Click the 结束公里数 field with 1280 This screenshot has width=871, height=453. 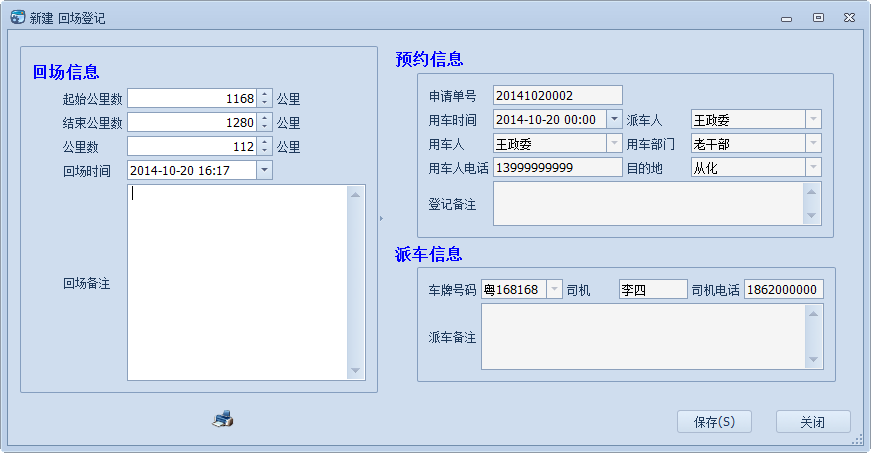(192, 122)
